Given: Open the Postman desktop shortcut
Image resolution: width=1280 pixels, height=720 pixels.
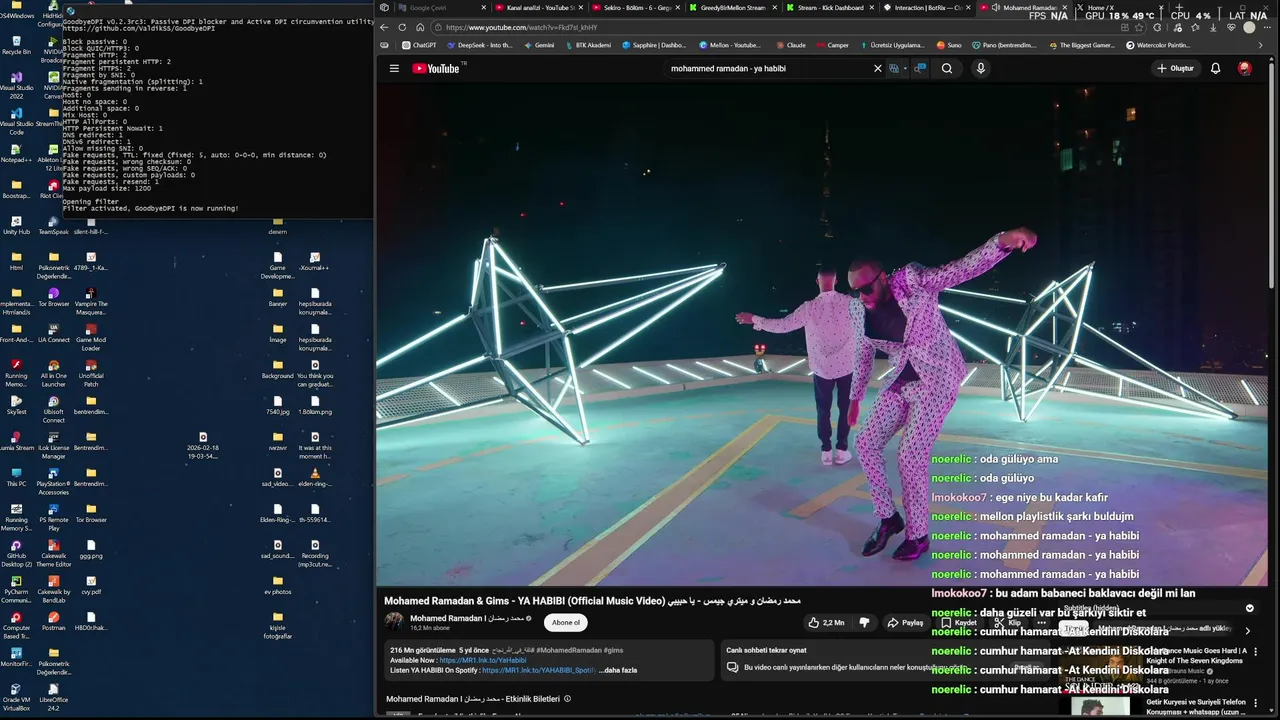Looking at the screenshot, I should coord(53,621).
